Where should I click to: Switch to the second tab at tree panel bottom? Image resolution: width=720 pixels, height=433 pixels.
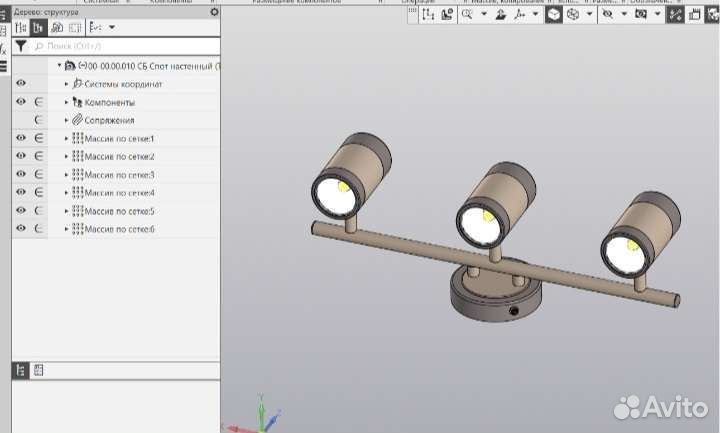[x=38, y=370]
